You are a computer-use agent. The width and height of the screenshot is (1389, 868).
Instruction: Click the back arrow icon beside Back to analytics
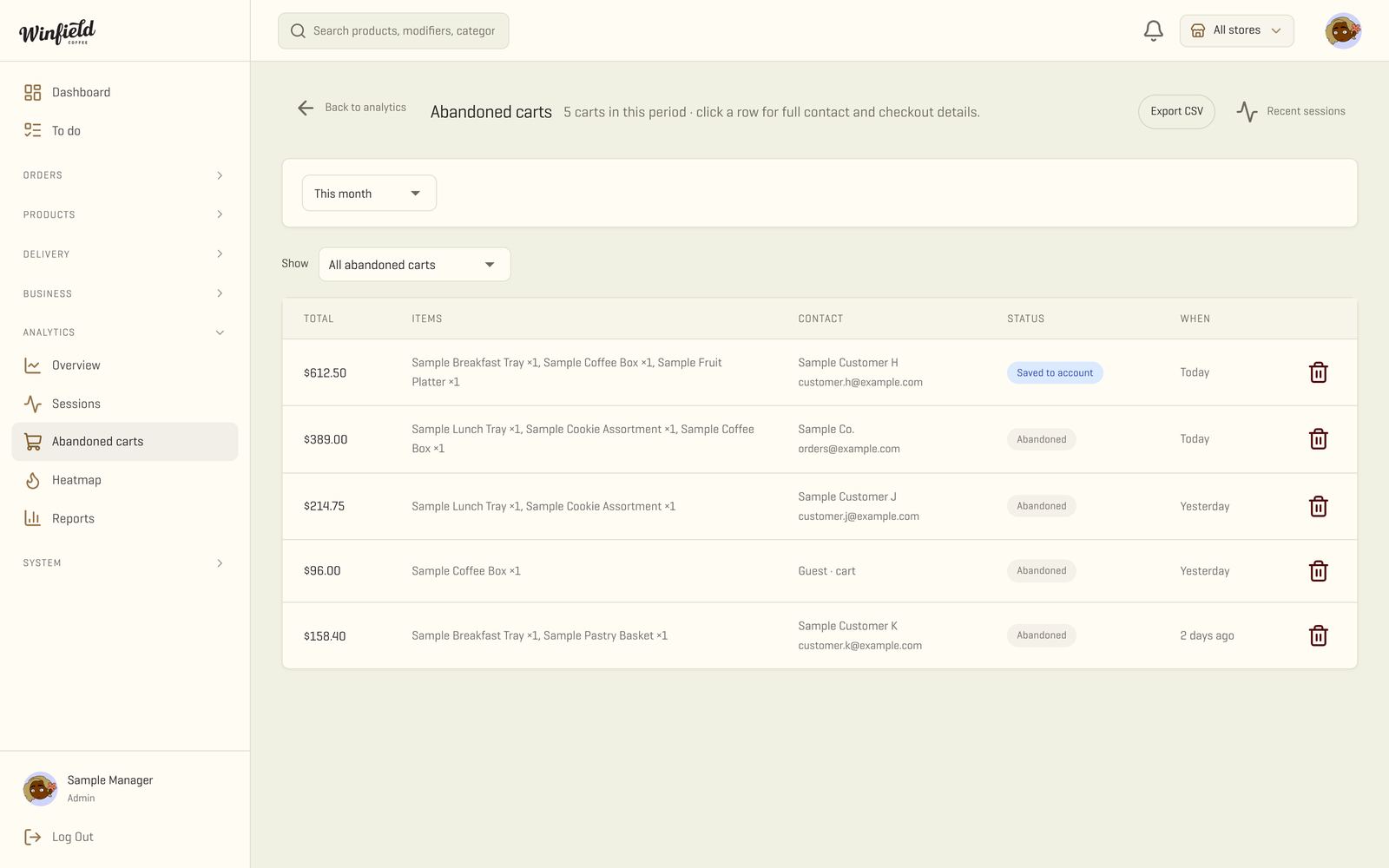tap(306, 108)
